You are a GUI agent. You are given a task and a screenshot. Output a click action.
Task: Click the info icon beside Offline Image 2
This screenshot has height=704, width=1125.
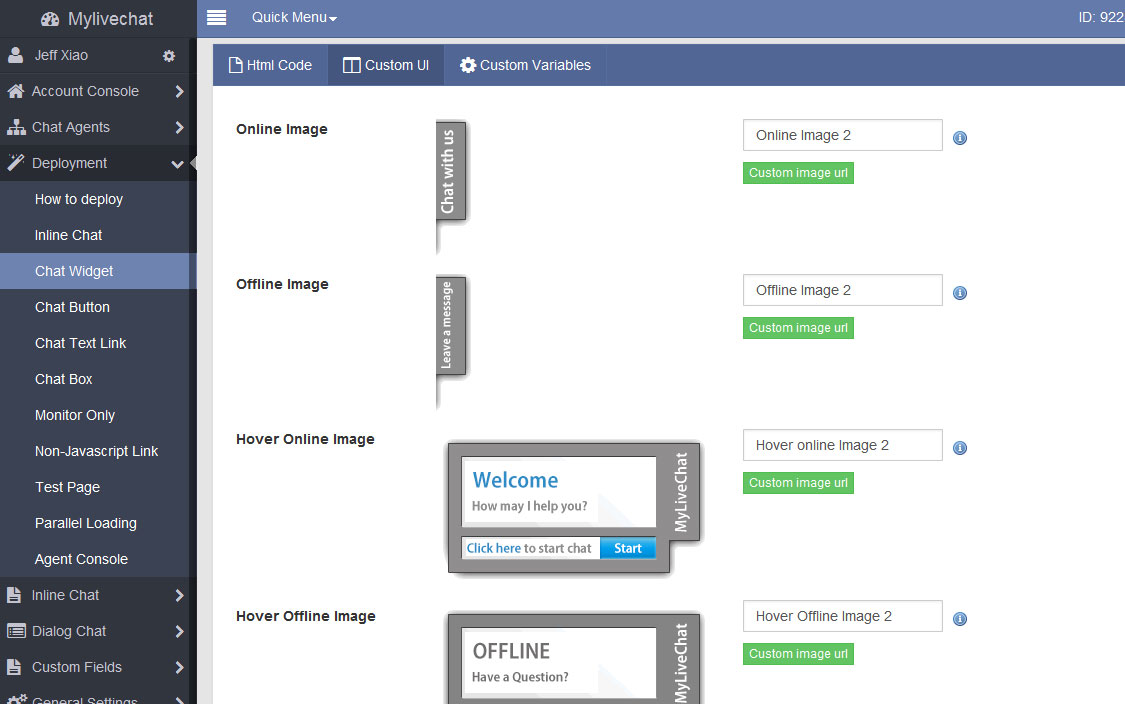coord(960,293)
